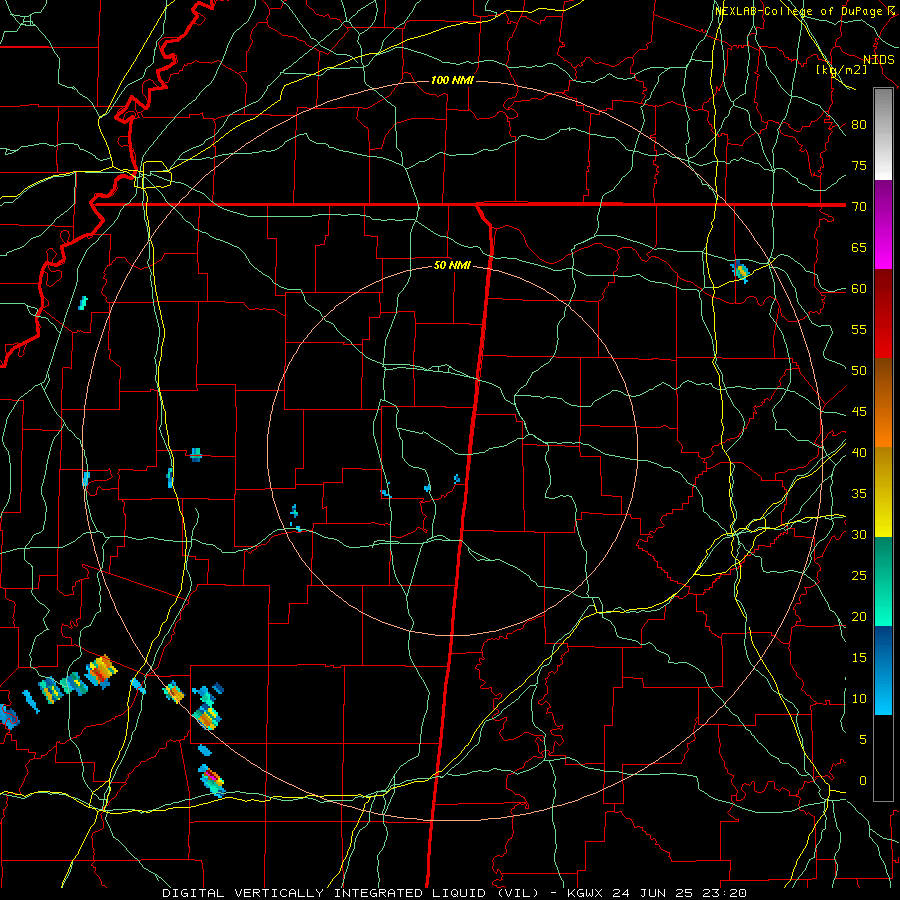Click the isolated storm cell in the northeast

[740, 270]
